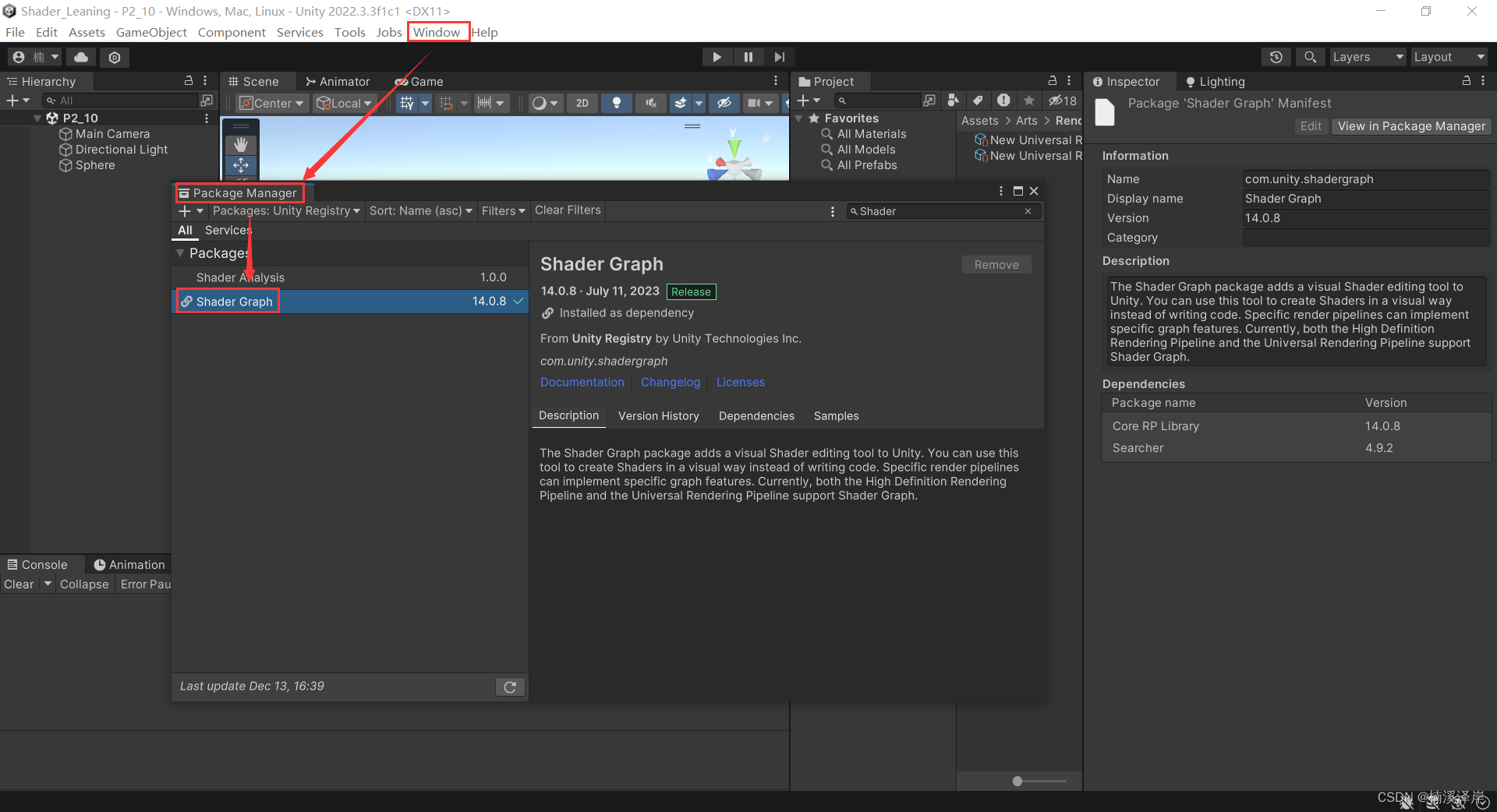Refresh the Package Manager package list

pyautogui.click(x=510, y=687)
